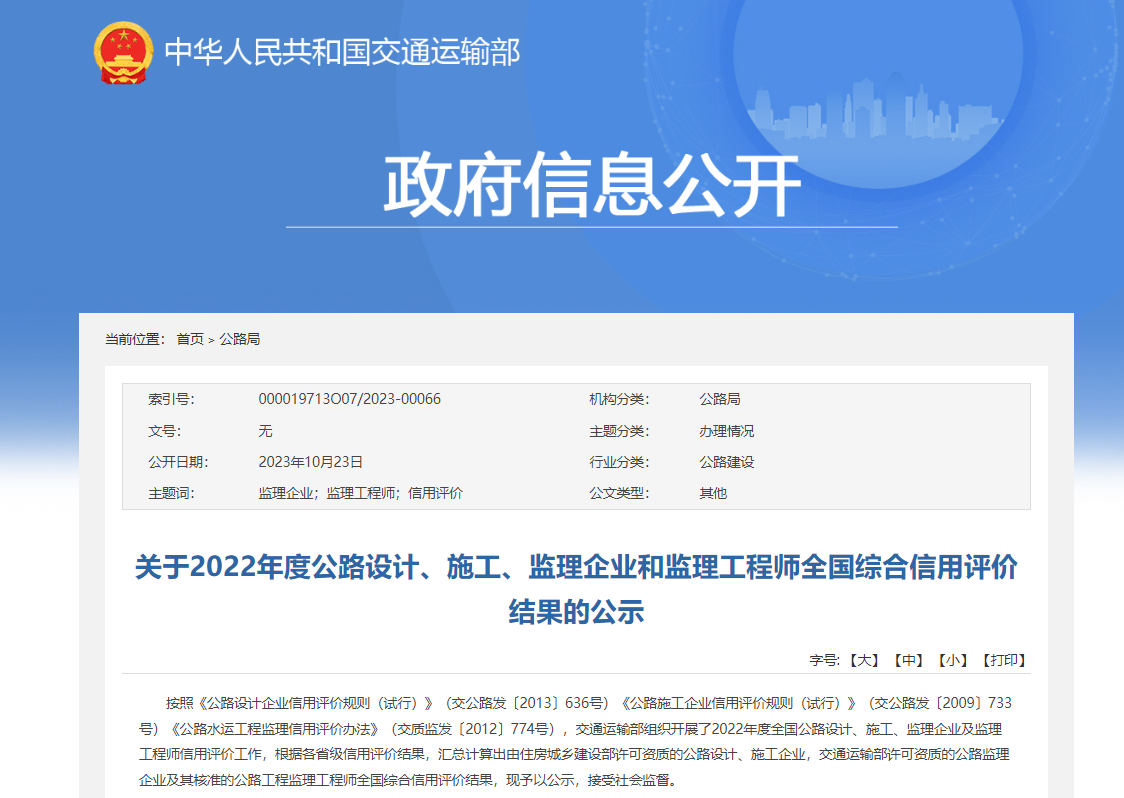1124x798 pixels.
Task: Click the 当前位置 label
Action: (x=135, y=339)
